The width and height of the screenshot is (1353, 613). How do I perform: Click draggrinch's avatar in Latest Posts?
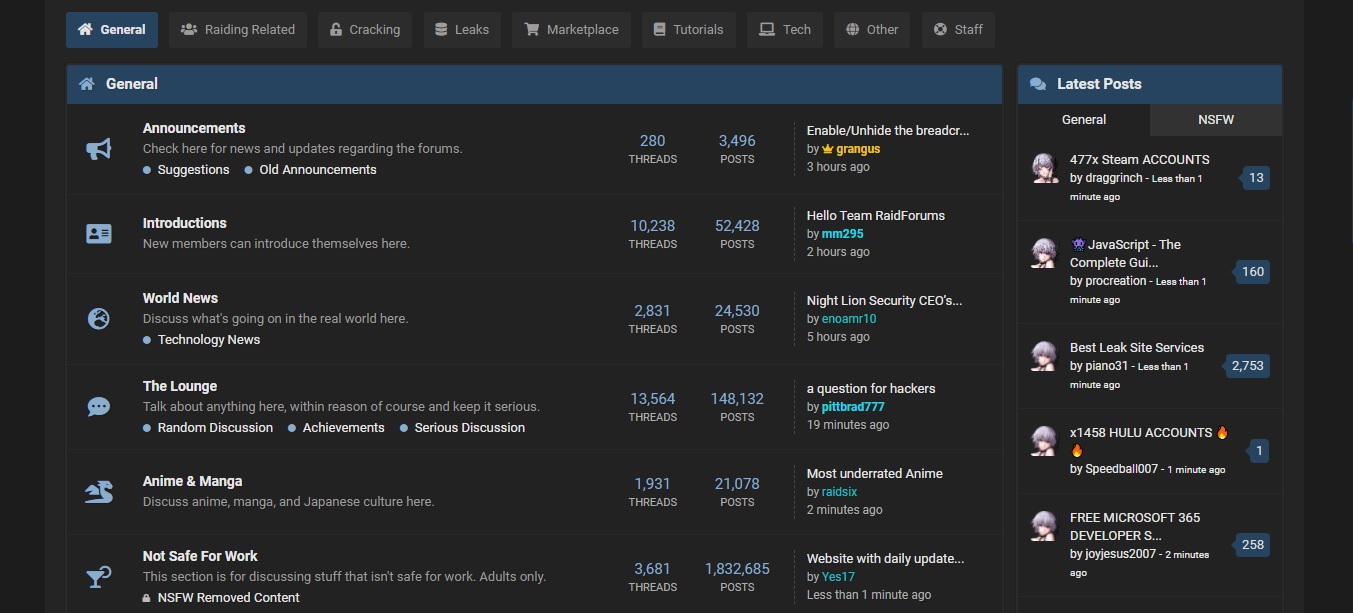(x=1044, y=168)
